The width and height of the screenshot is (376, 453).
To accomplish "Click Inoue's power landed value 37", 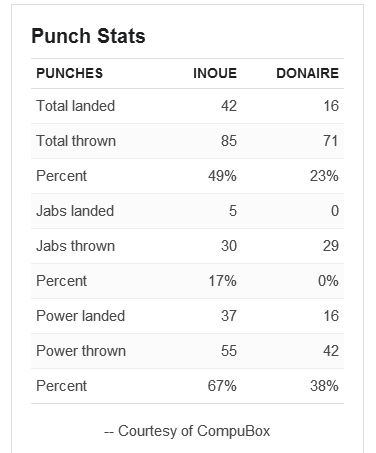I will (229, 316).
